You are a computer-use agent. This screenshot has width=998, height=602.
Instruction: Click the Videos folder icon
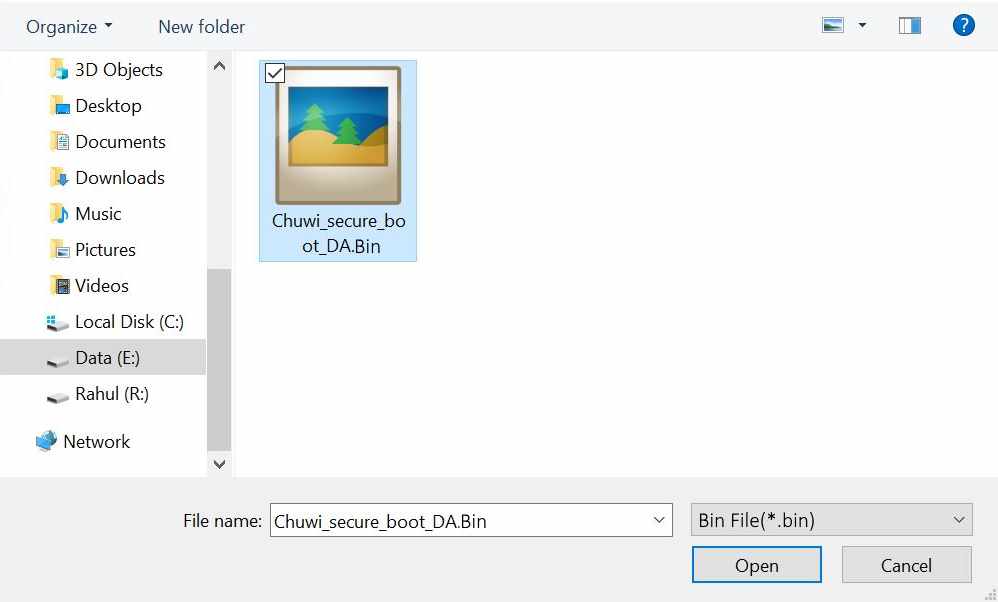point(59,285)
